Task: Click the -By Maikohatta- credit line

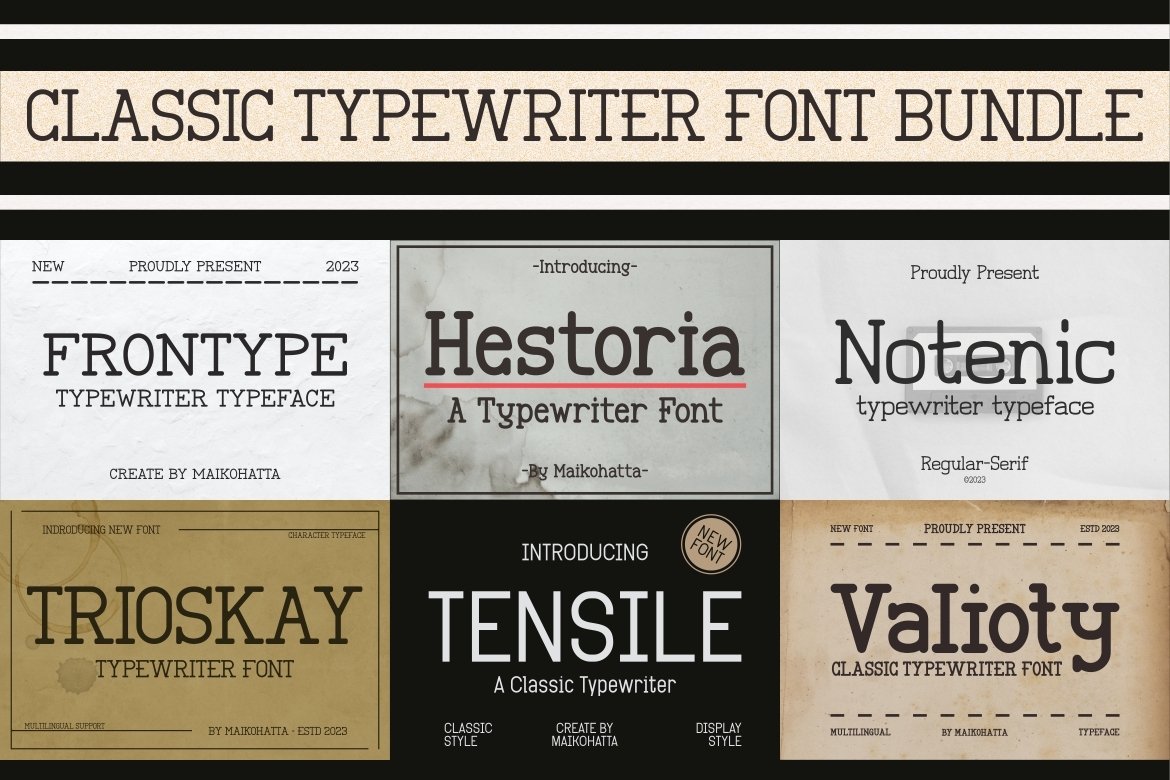Action: (585, 471)
